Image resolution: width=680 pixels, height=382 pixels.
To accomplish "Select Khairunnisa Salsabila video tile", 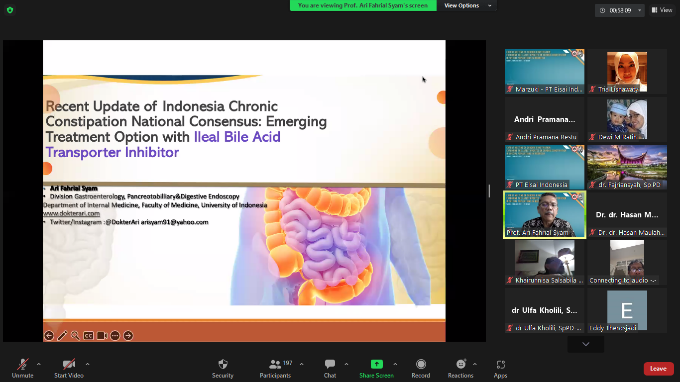I will pos(545,262).
